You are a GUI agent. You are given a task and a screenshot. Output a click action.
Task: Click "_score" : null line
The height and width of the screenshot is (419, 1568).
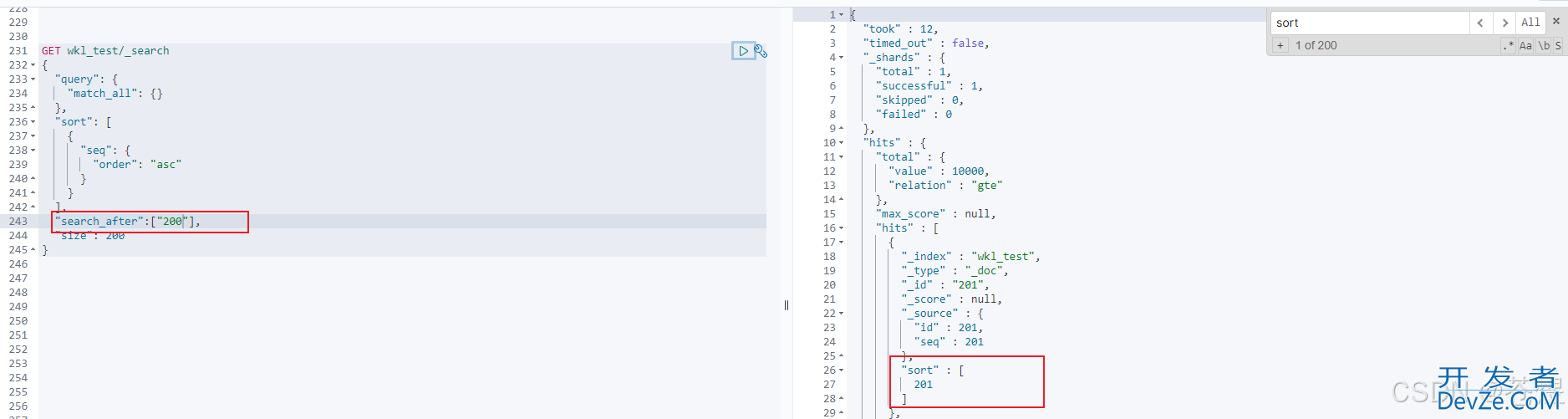[952, 299]
